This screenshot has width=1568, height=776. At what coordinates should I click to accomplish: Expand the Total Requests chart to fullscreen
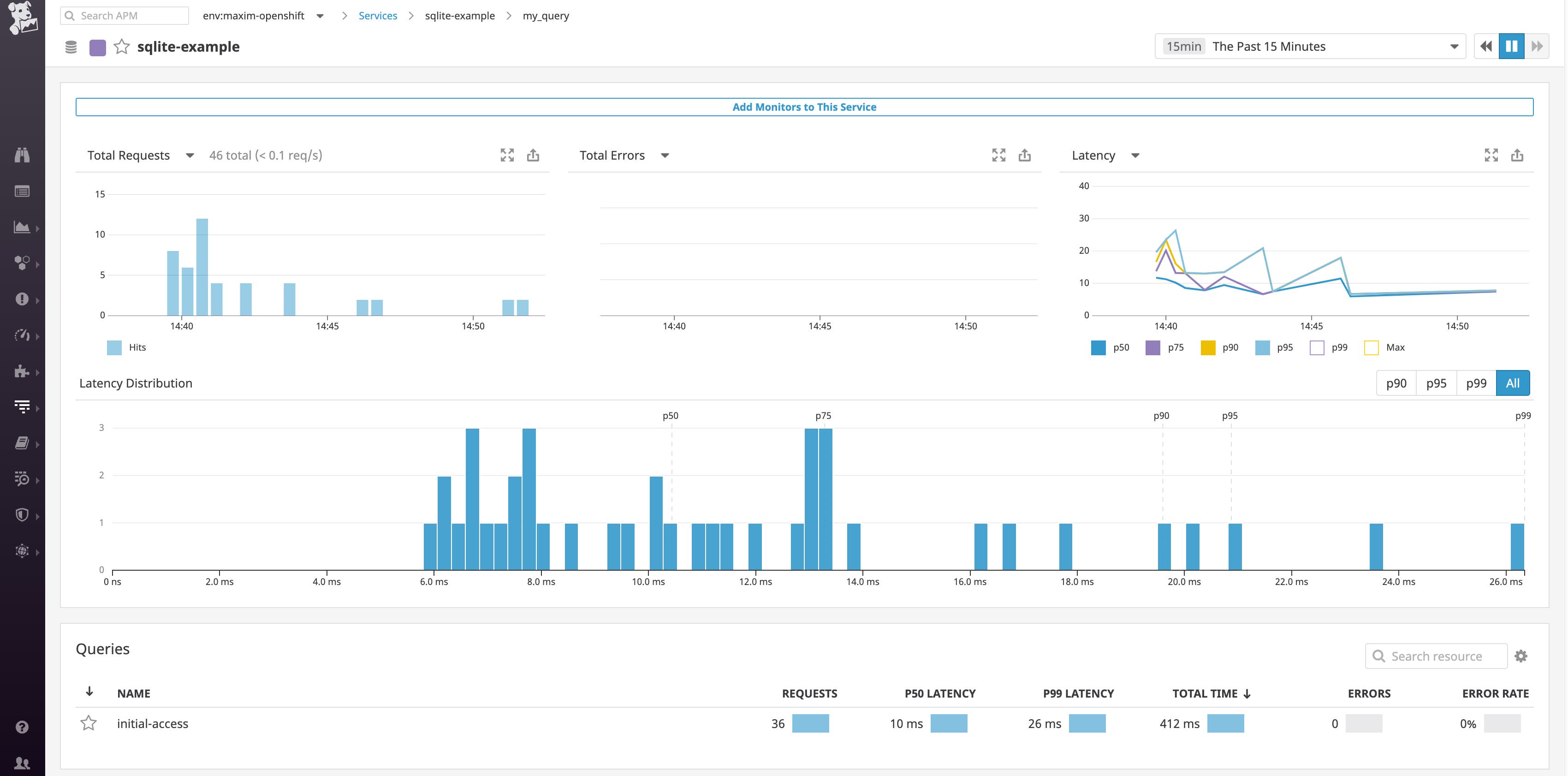507,155
